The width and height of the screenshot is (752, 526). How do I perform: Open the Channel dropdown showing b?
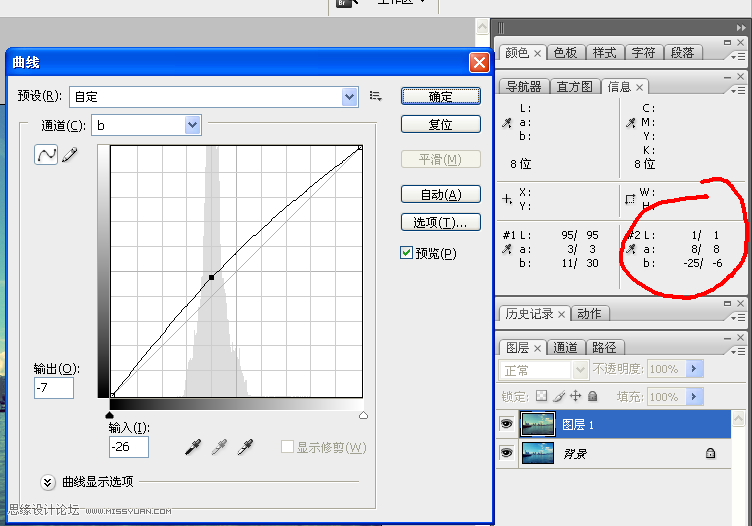[x=192, y=125]
